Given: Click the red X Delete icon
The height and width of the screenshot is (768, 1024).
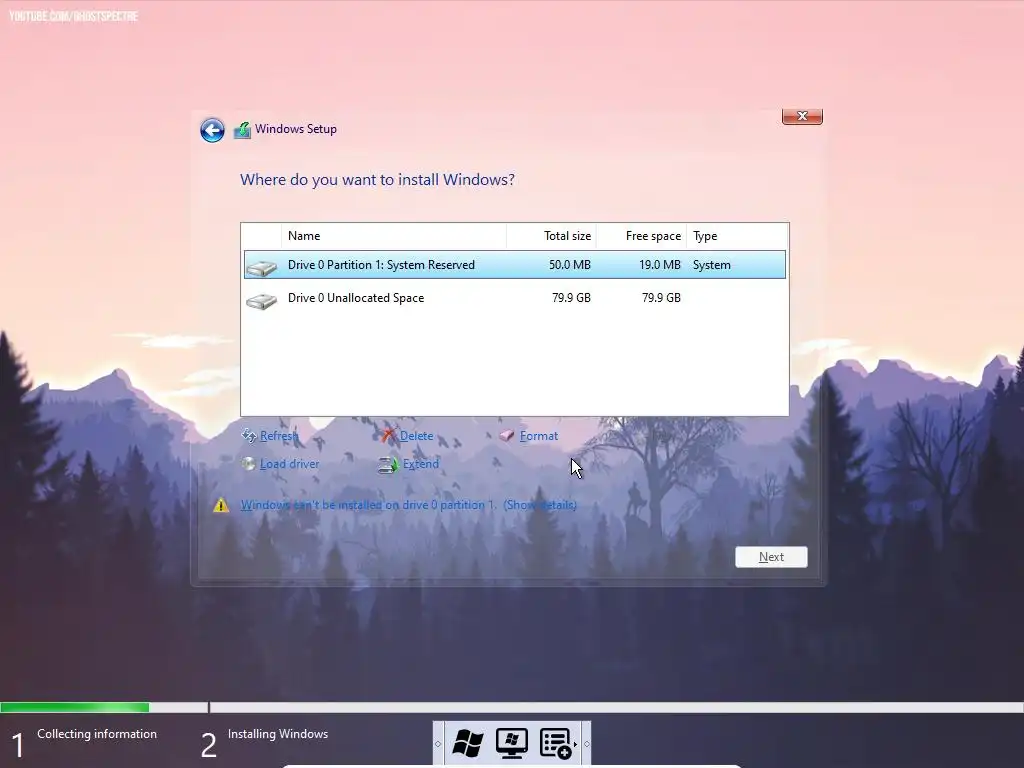Looking at the screenshot, I should click(x=389, y=436).
